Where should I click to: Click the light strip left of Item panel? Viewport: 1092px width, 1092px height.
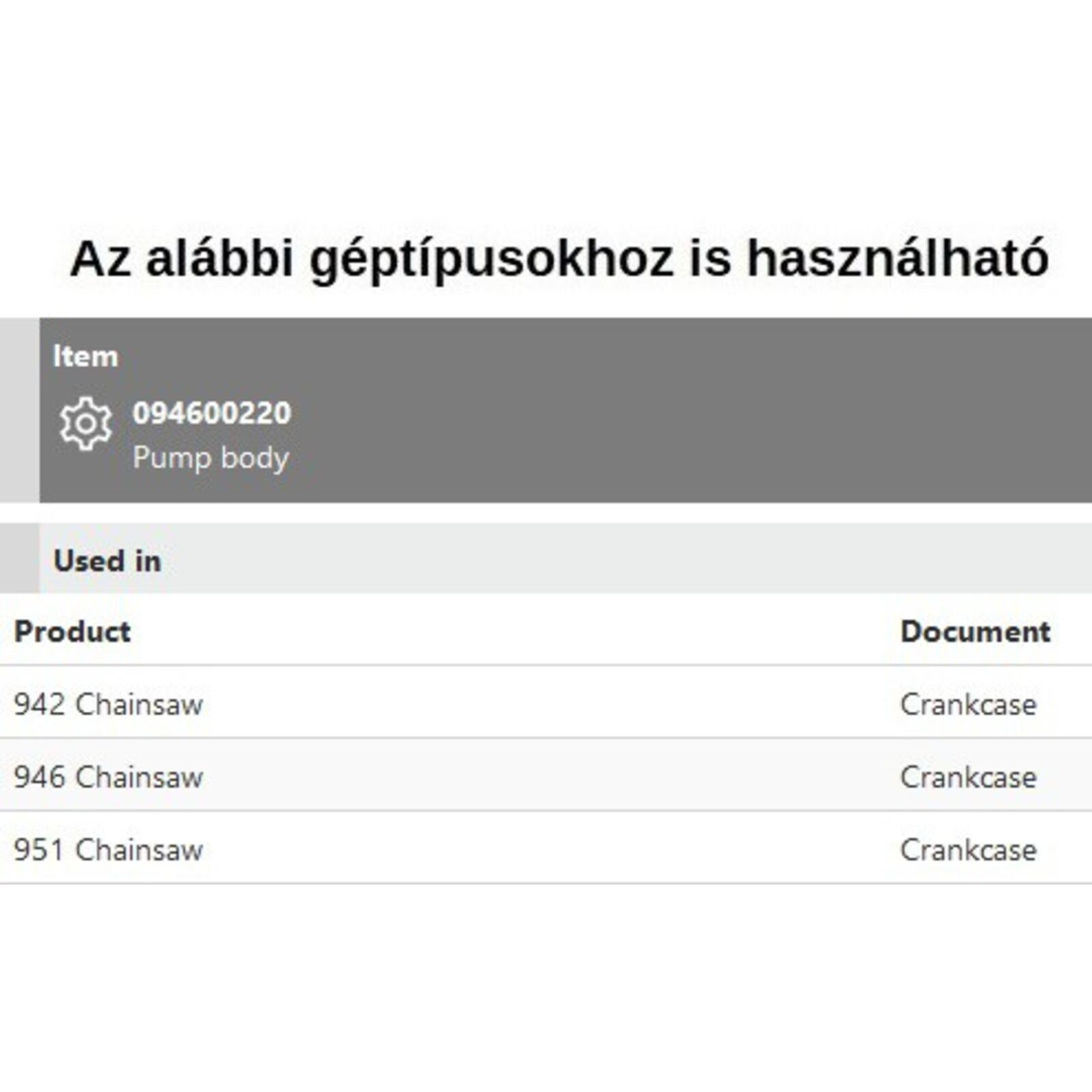tap(19, 409)
